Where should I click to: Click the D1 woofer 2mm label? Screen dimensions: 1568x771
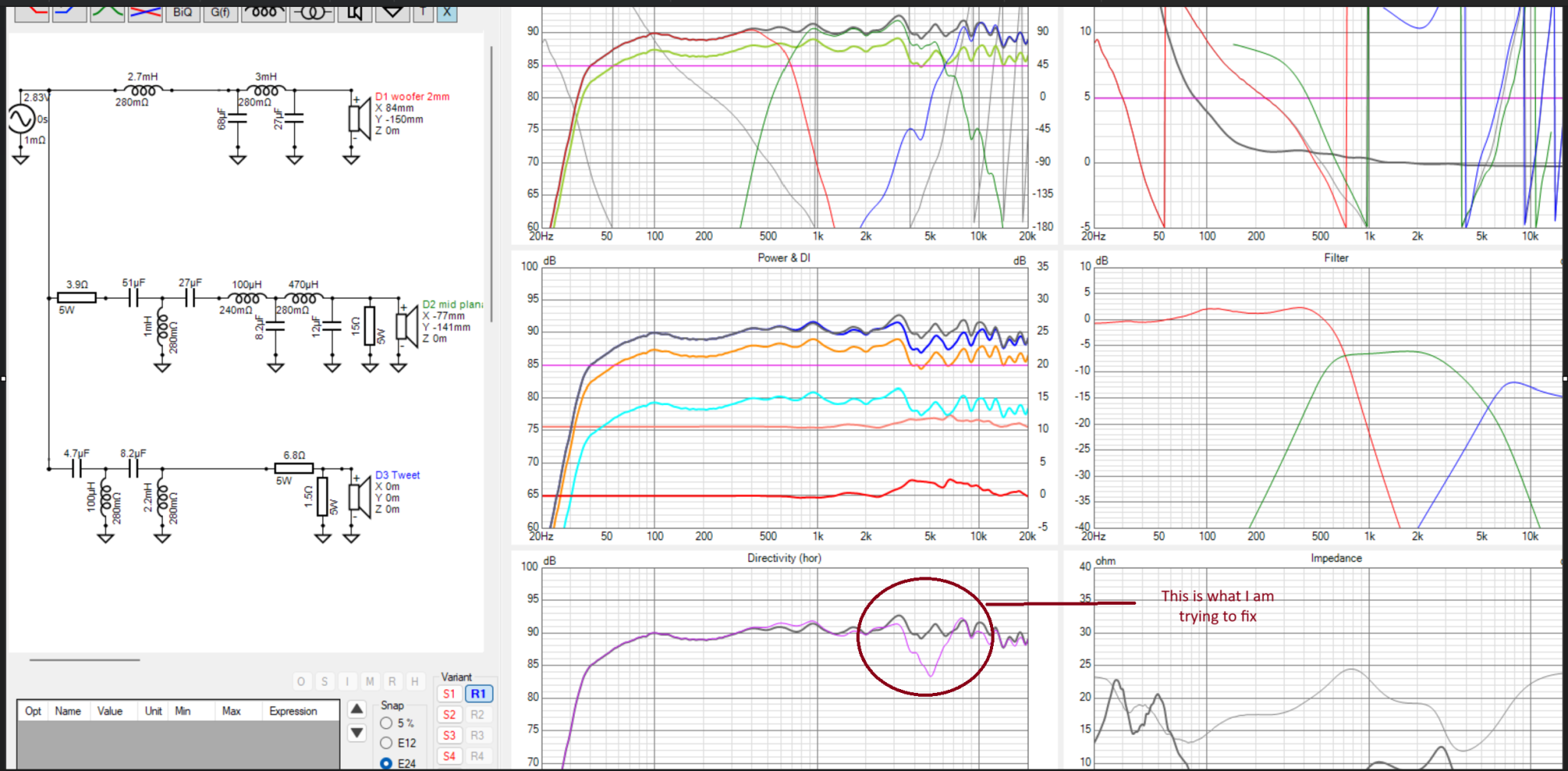click(x=412, y=96)
